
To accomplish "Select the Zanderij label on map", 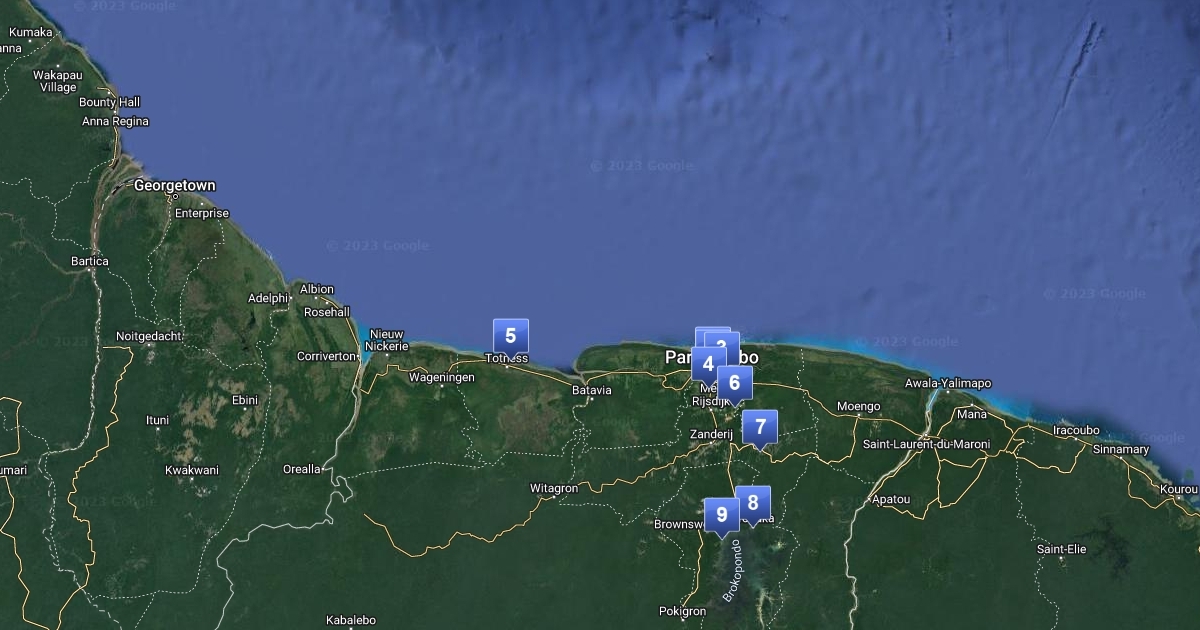I will [x=711, y=435].
